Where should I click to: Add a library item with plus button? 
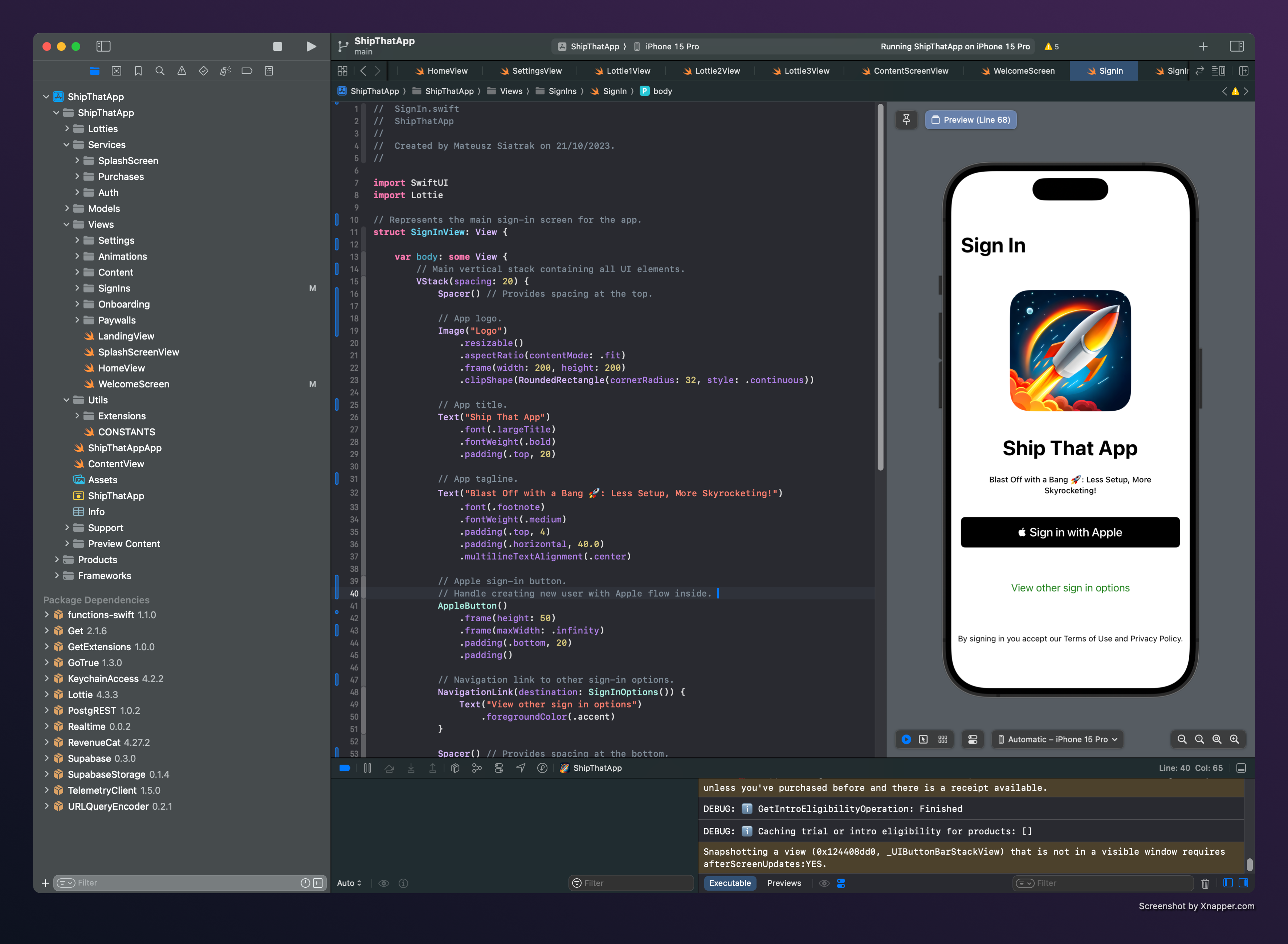[1203, 46]
